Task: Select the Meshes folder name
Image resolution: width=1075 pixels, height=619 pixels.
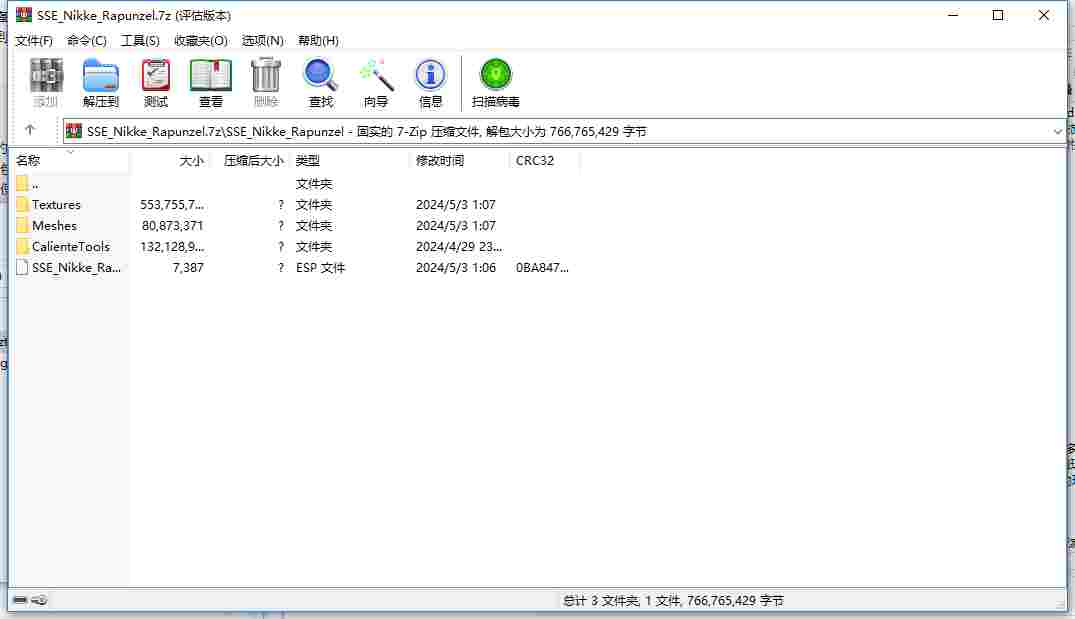Action: 54,226
